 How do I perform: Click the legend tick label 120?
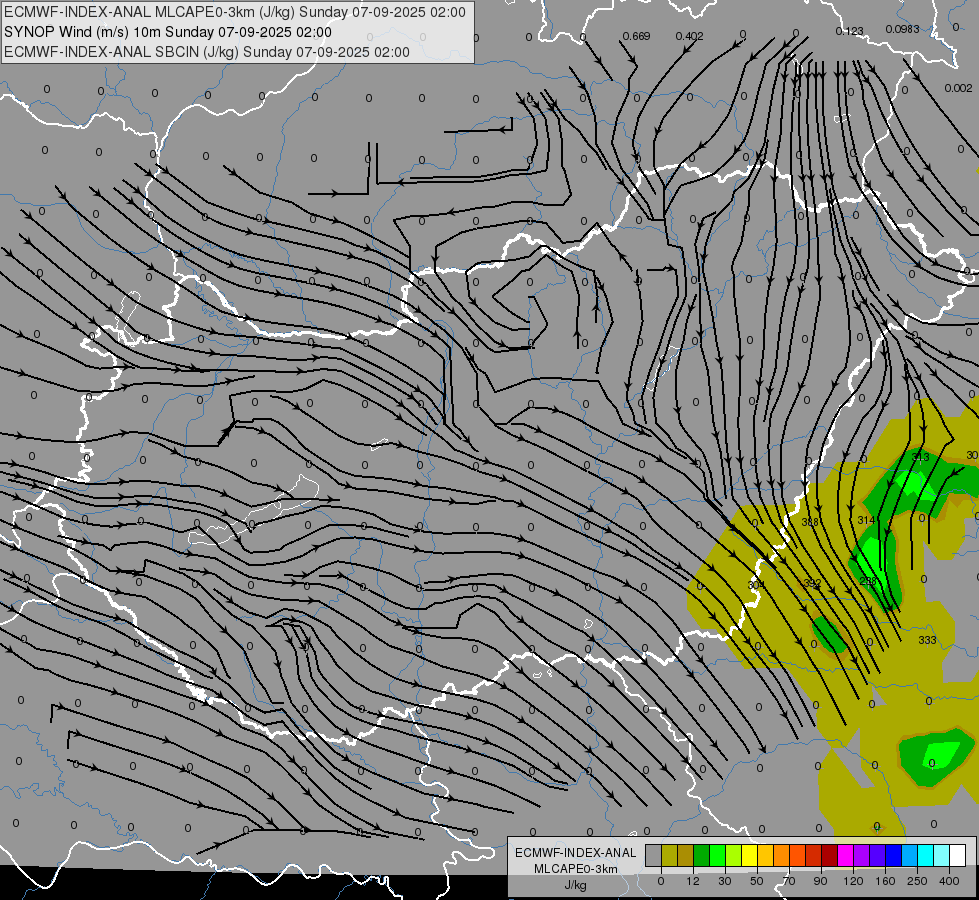pyautogui.click(x=853, y=881)
